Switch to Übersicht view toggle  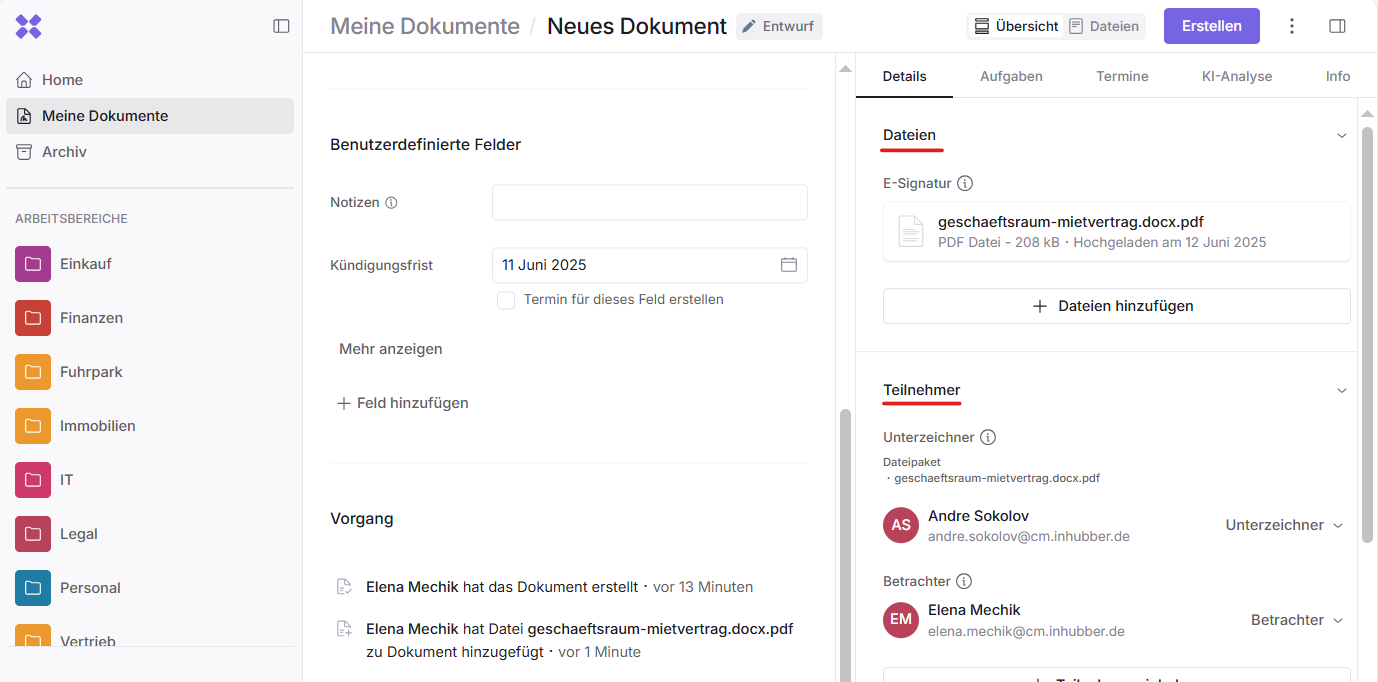(x=1016, y=26)
